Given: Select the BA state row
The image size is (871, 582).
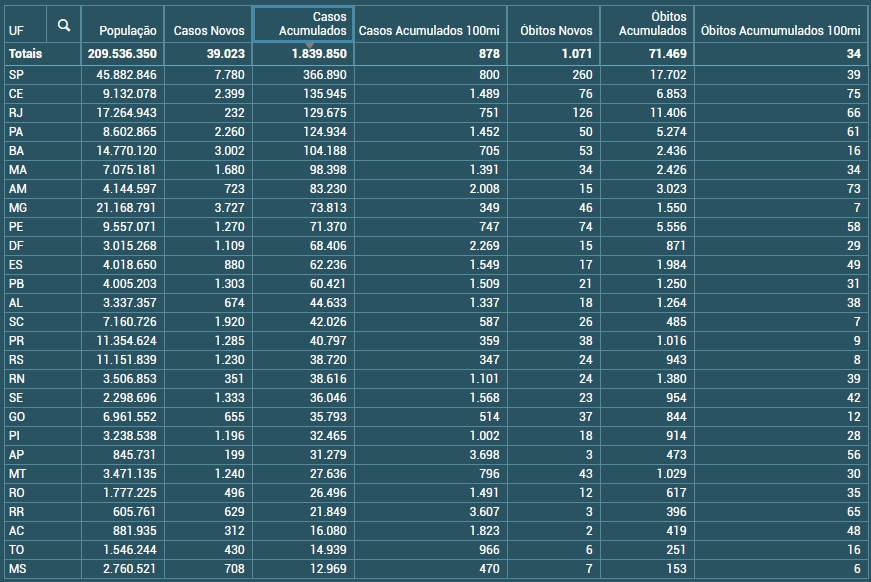Looking at the screenshot, I should (x=16, y=151).
